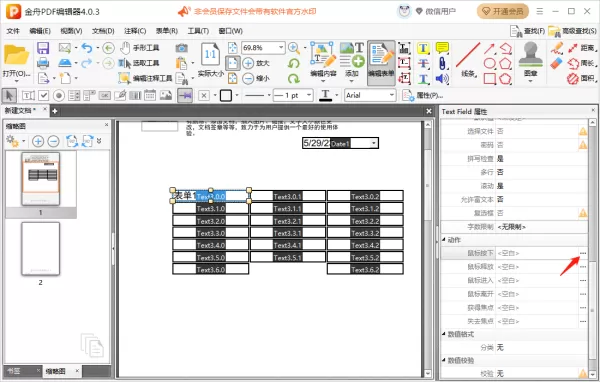600x382 pixels.
Task: Select the 手形工具 hand tool
Action: point(139,48)
